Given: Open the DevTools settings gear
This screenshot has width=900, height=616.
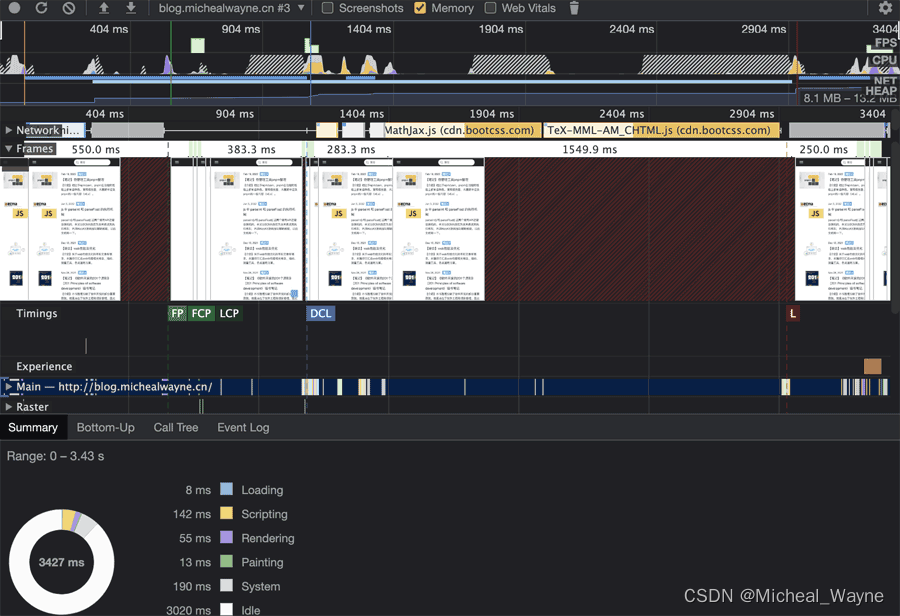Looking at the screenshot, I should (884, 8).
